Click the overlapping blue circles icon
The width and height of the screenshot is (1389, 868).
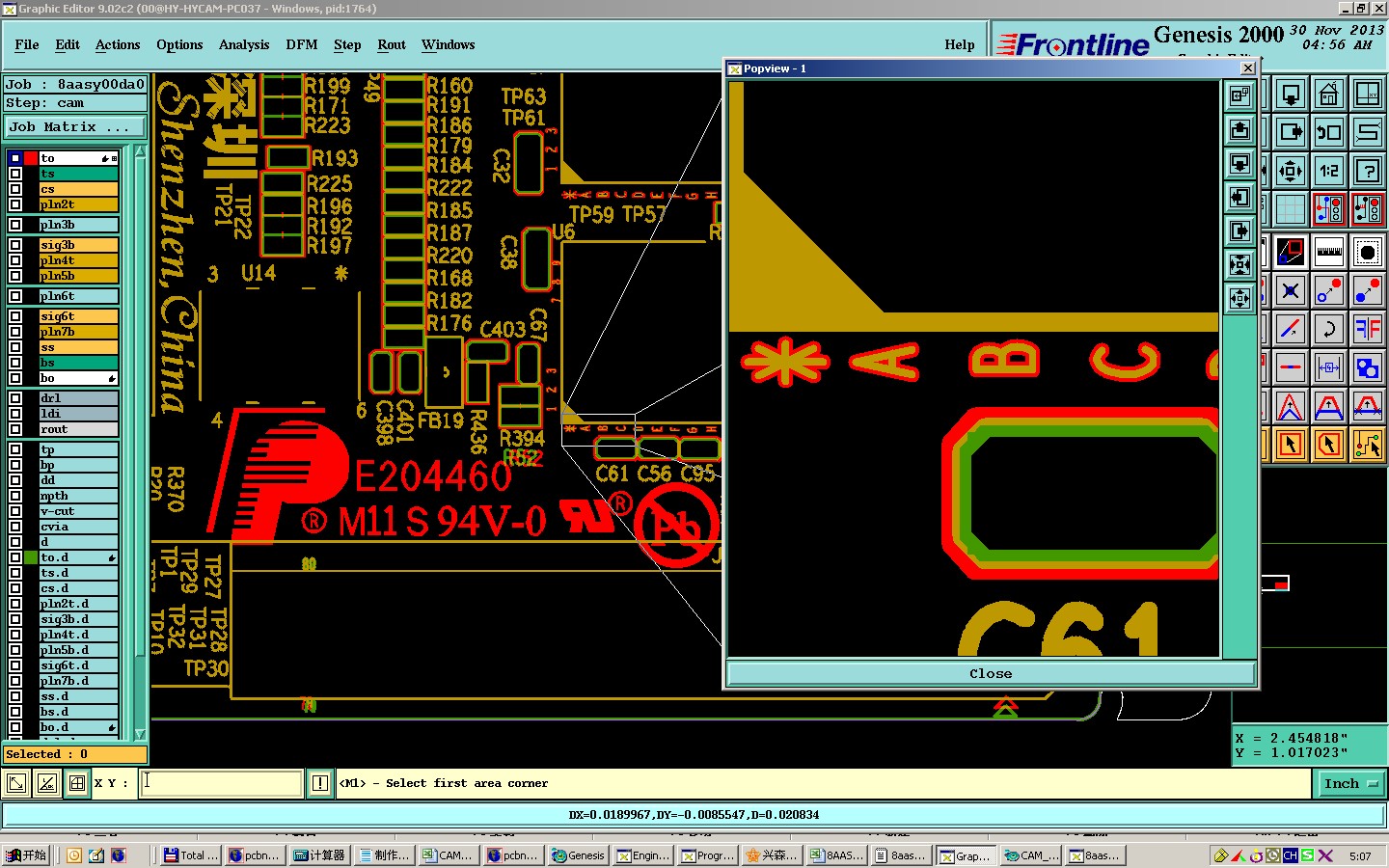click(x=1368, y=367)
